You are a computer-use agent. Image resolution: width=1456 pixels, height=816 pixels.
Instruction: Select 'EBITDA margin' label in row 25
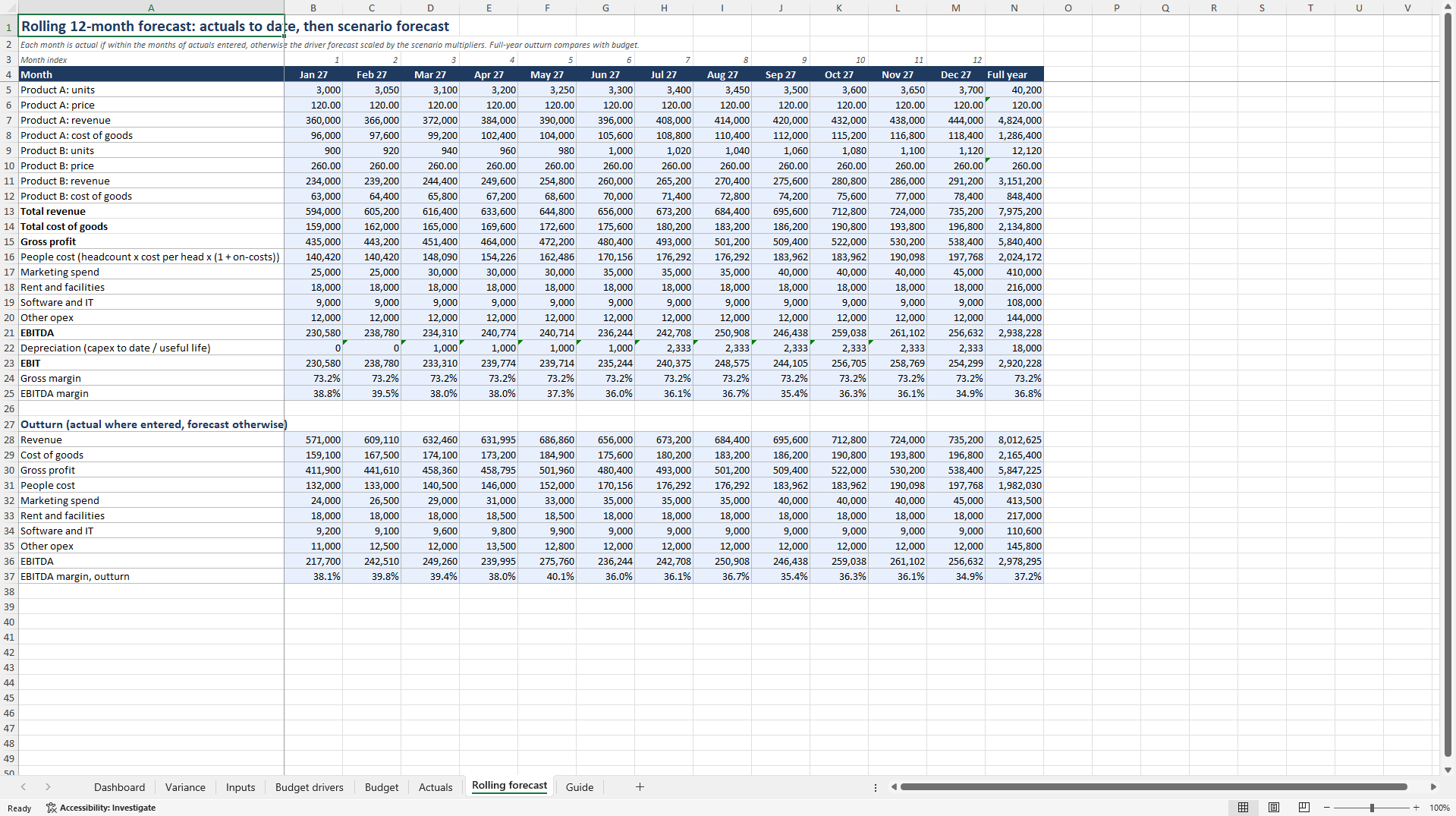coord(151,393)
